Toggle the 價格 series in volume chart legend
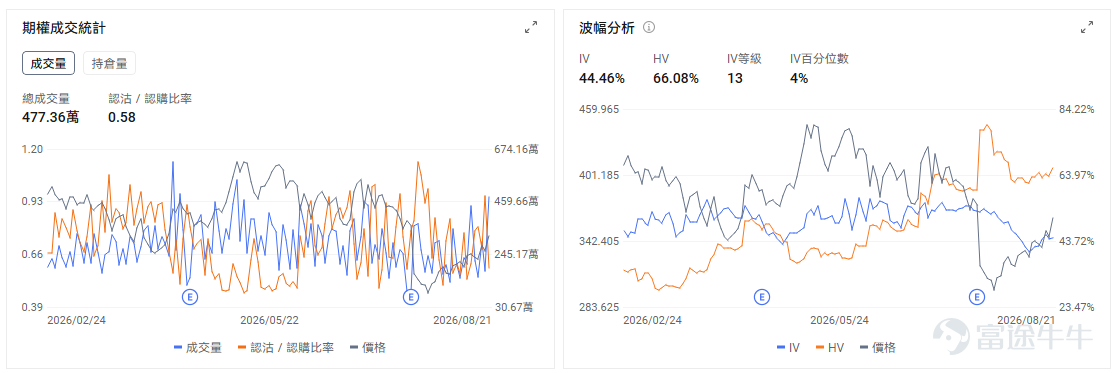The height and width of the screenshot is (373, 1113). click(x=368, y=347)
